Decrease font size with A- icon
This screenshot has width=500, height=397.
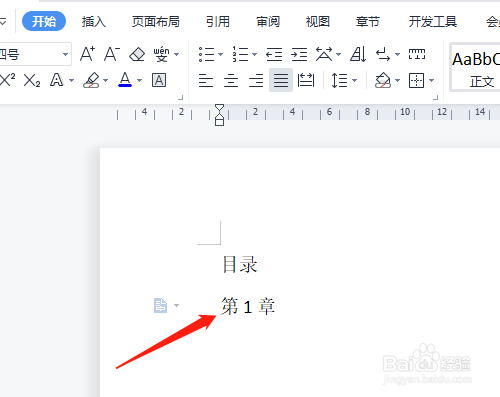pyautogui.click(x=112, y=54)
